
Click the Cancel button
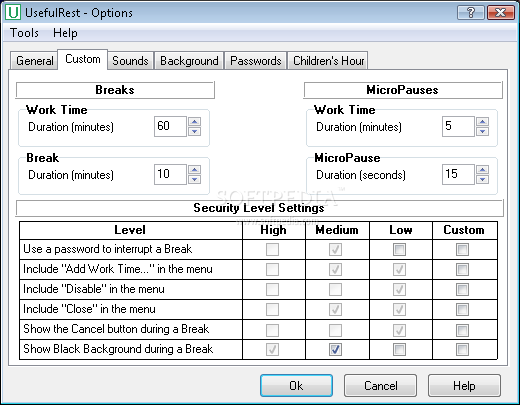[x=380, y=386]
